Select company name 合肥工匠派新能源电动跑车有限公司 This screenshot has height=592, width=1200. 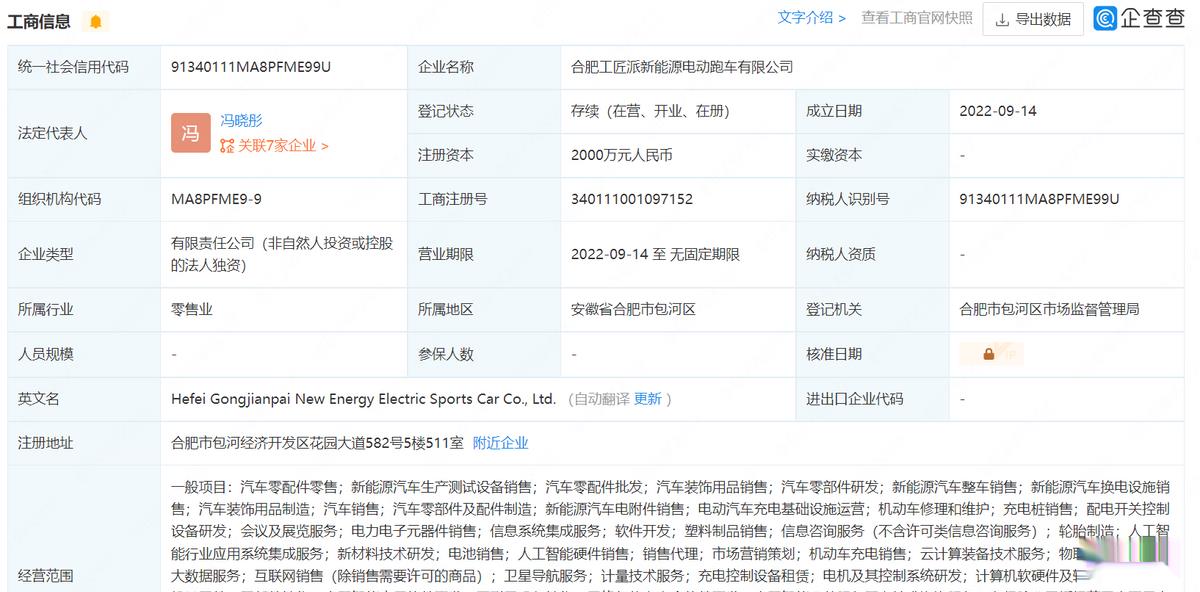pyautogui.click(x=682, y=67)
